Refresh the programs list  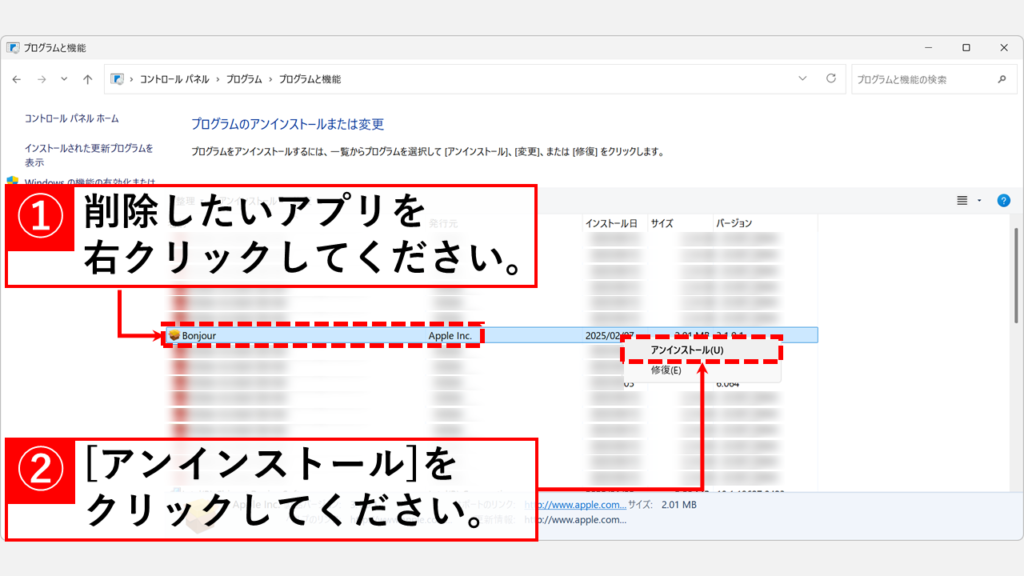tap(831, 78)
